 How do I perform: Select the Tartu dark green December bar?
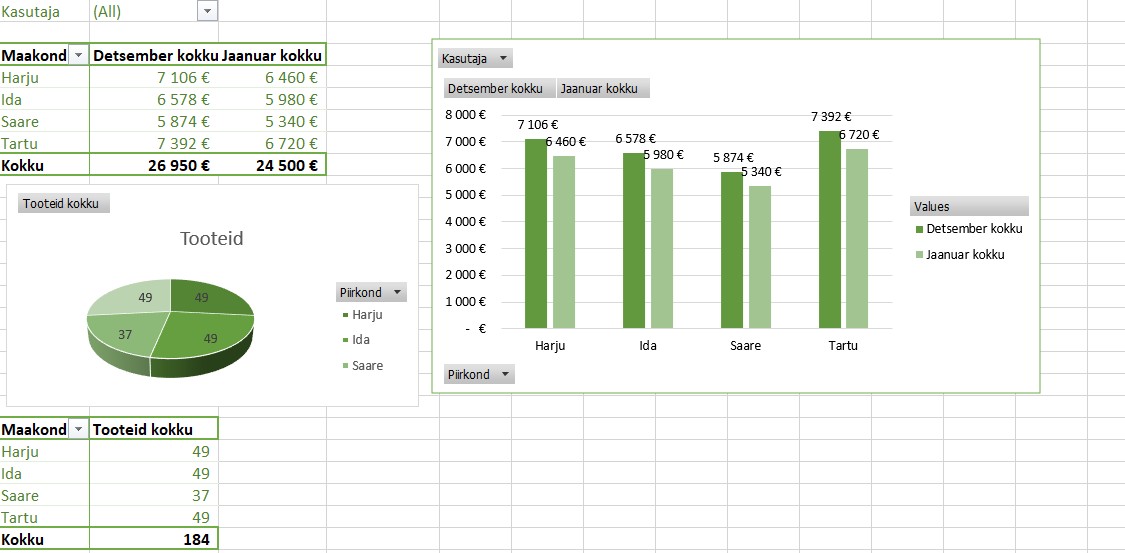click(x=830, y=230)
